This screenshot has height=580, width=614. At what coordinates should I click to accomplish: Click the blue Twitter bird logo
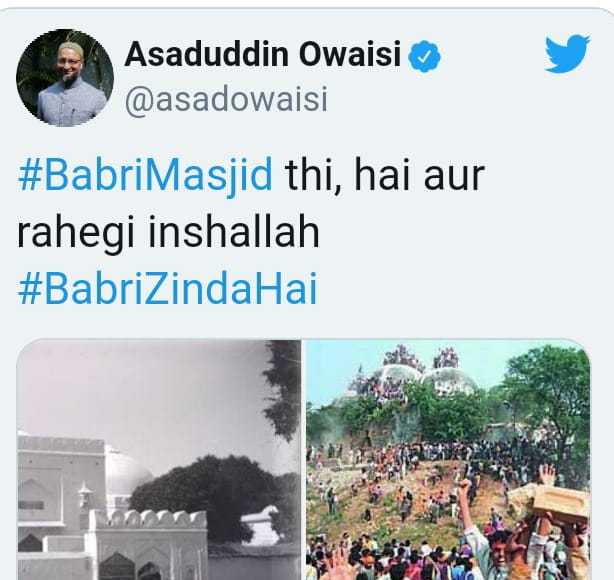coord(567,54)
